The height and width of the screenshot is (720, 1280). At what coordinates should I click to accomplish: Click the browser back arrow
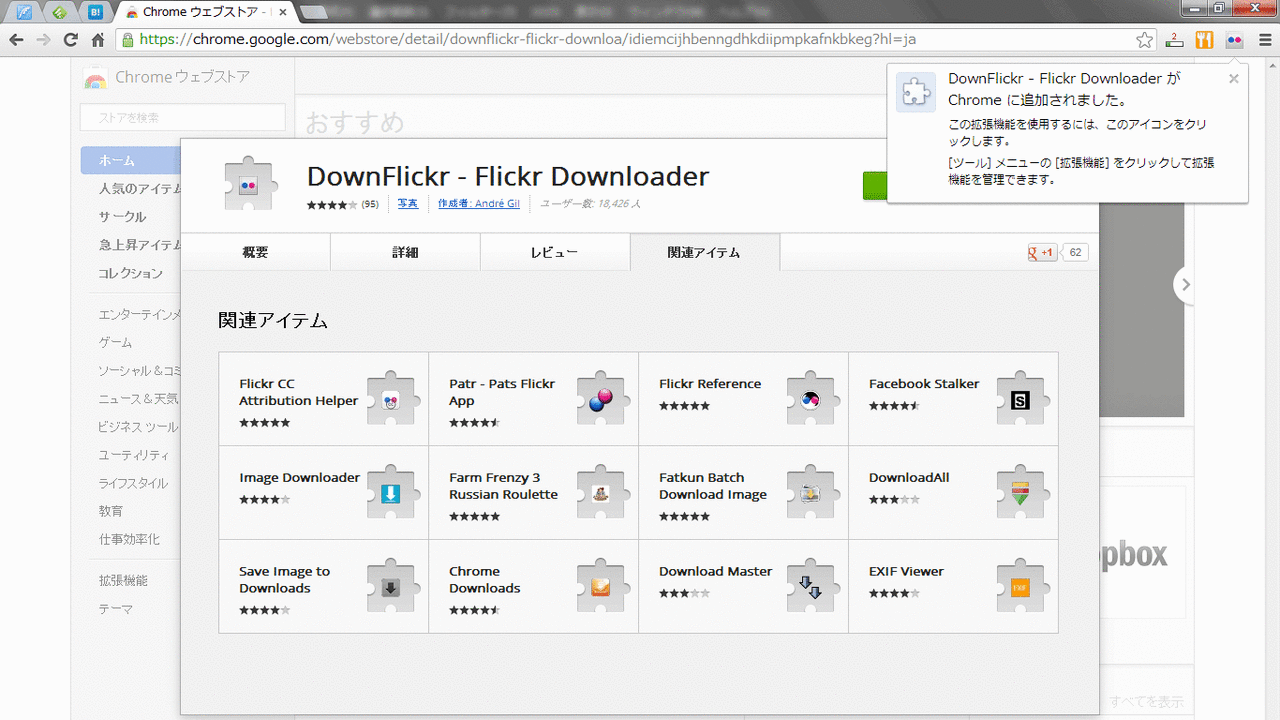click(x=17, y=40)
